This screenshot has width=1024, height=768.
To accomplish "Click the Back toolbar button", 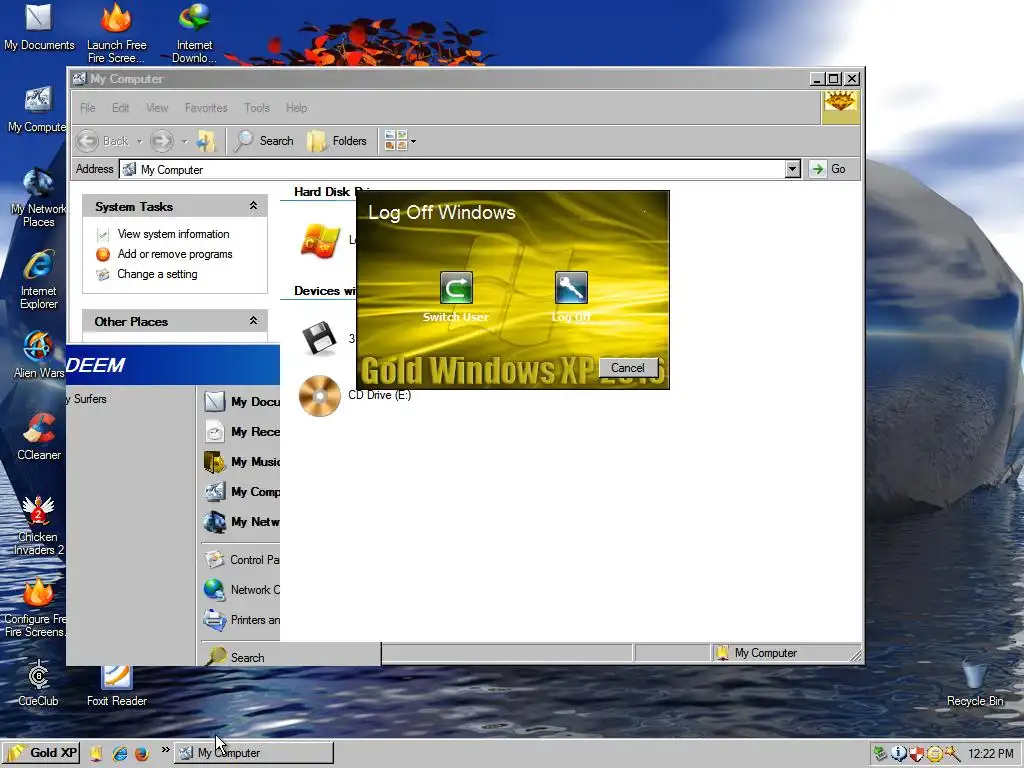I will (x=102, y=141).
